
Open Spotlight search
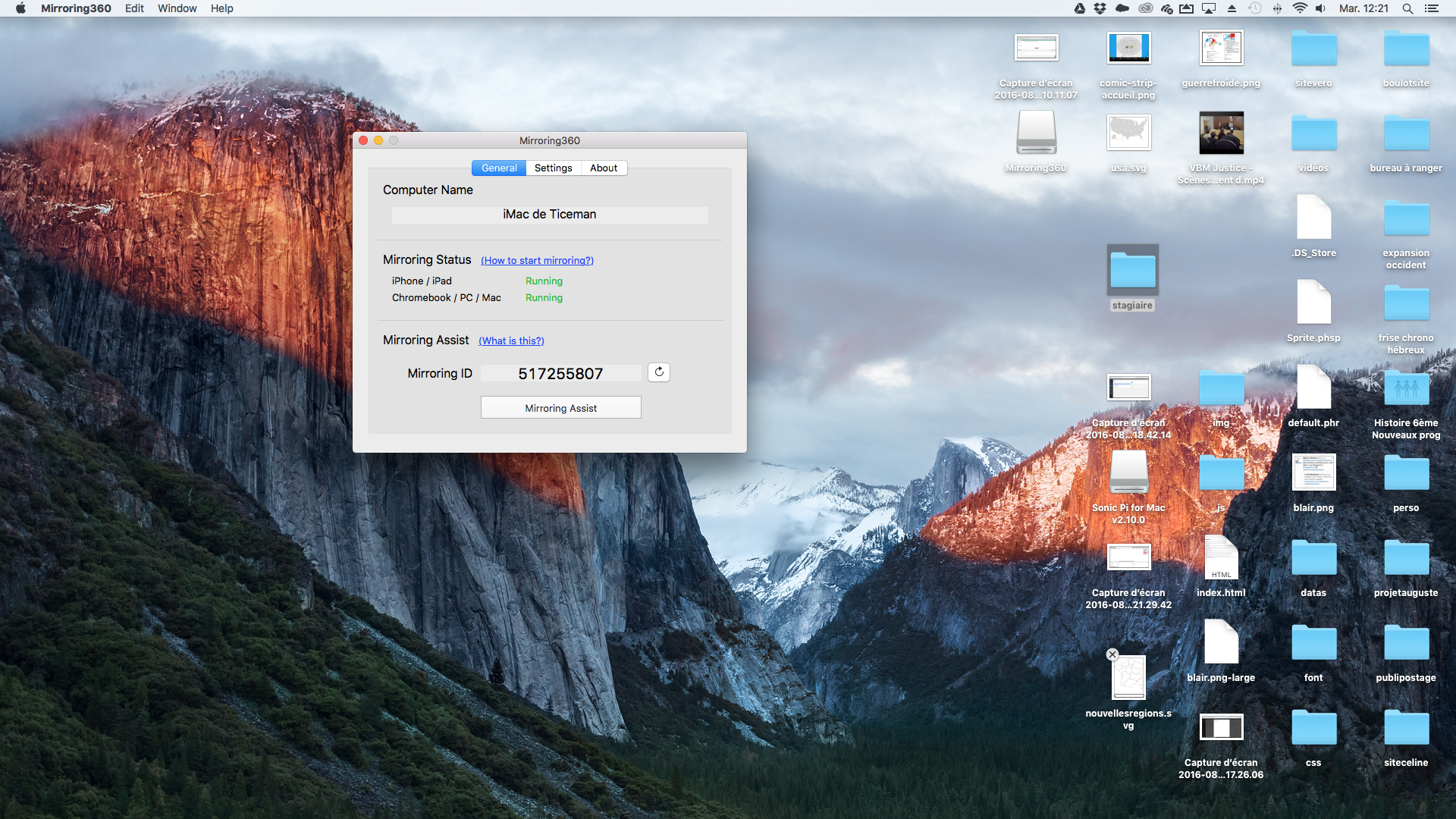[1407, 8]
